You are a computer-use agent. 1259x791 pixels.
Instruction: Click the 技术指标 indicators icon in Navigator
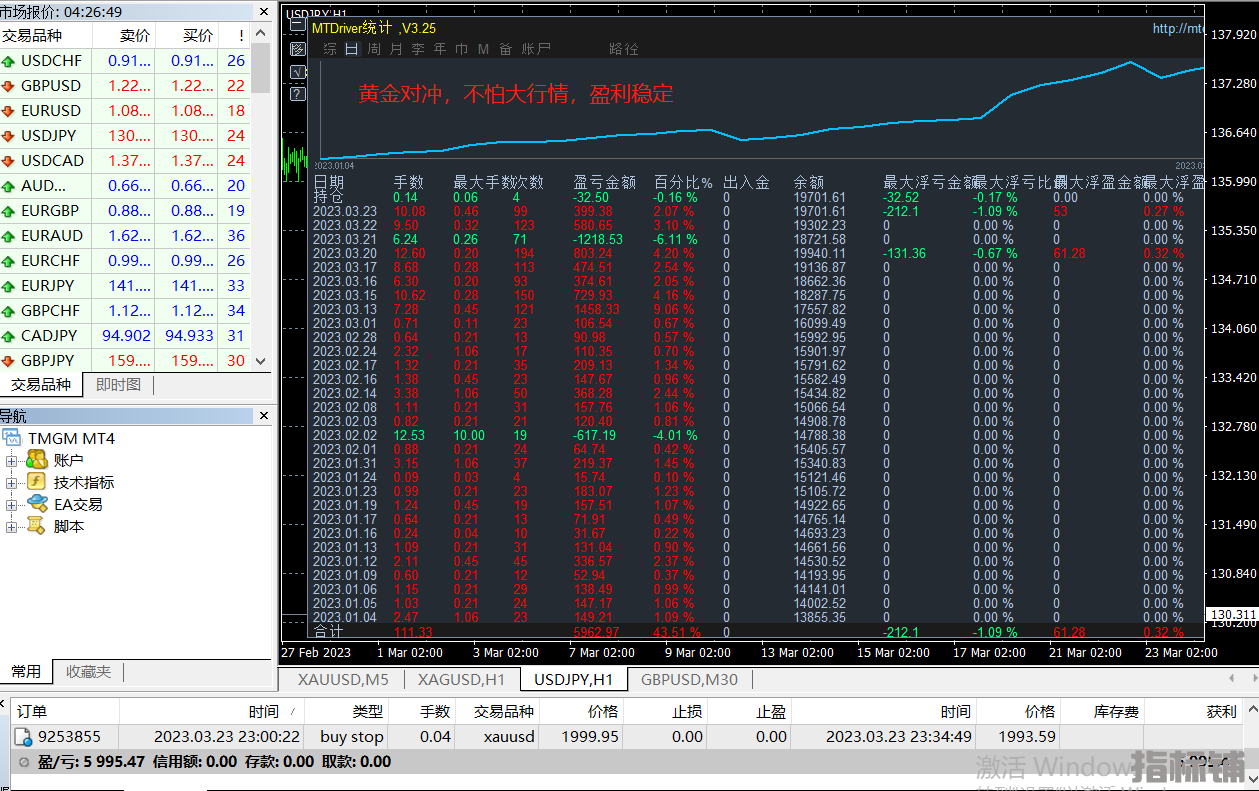click(x=37, y=482)
